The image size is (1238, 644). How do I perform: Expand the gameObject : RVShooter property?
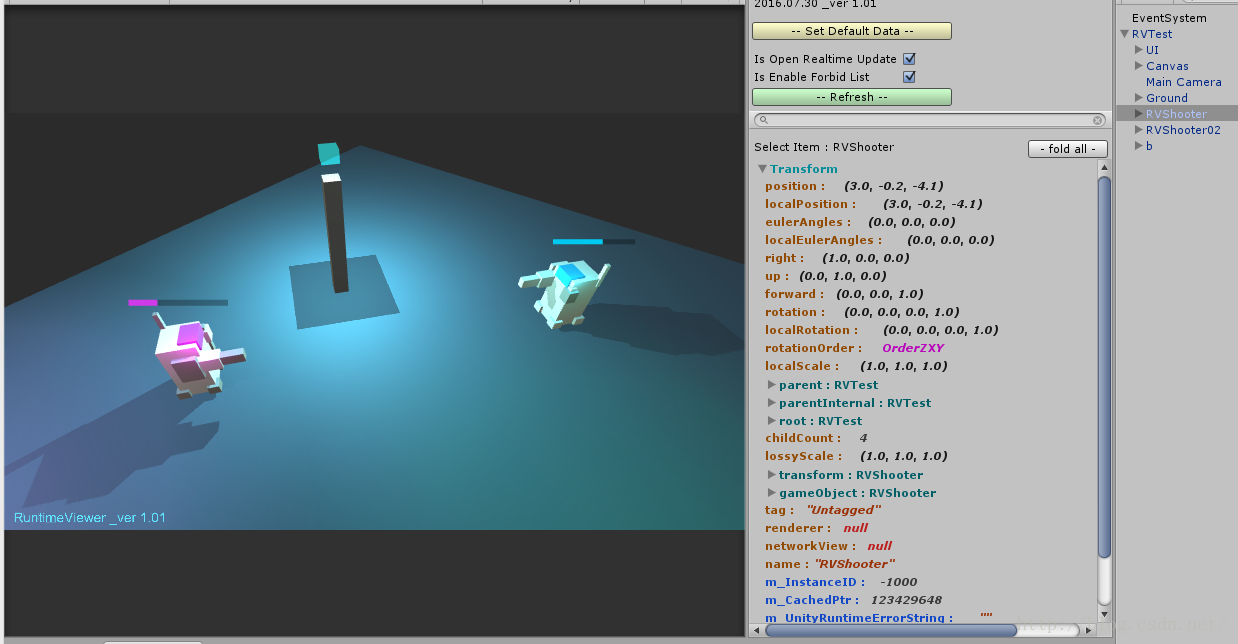tap(771, 493)
